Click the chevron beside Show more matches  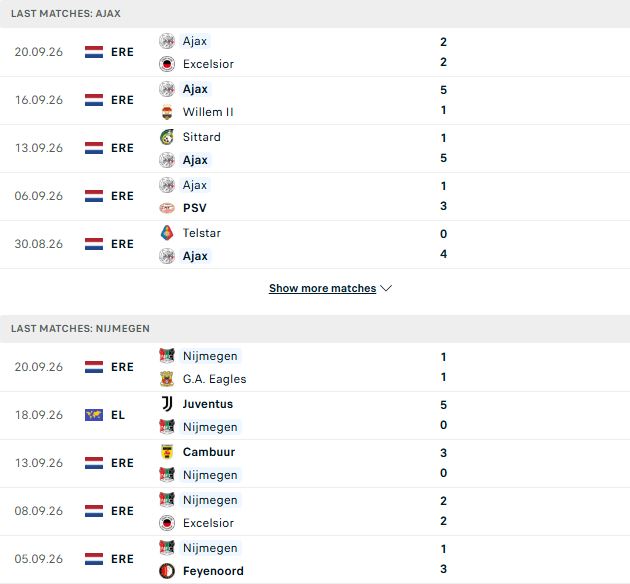point(386,288)
